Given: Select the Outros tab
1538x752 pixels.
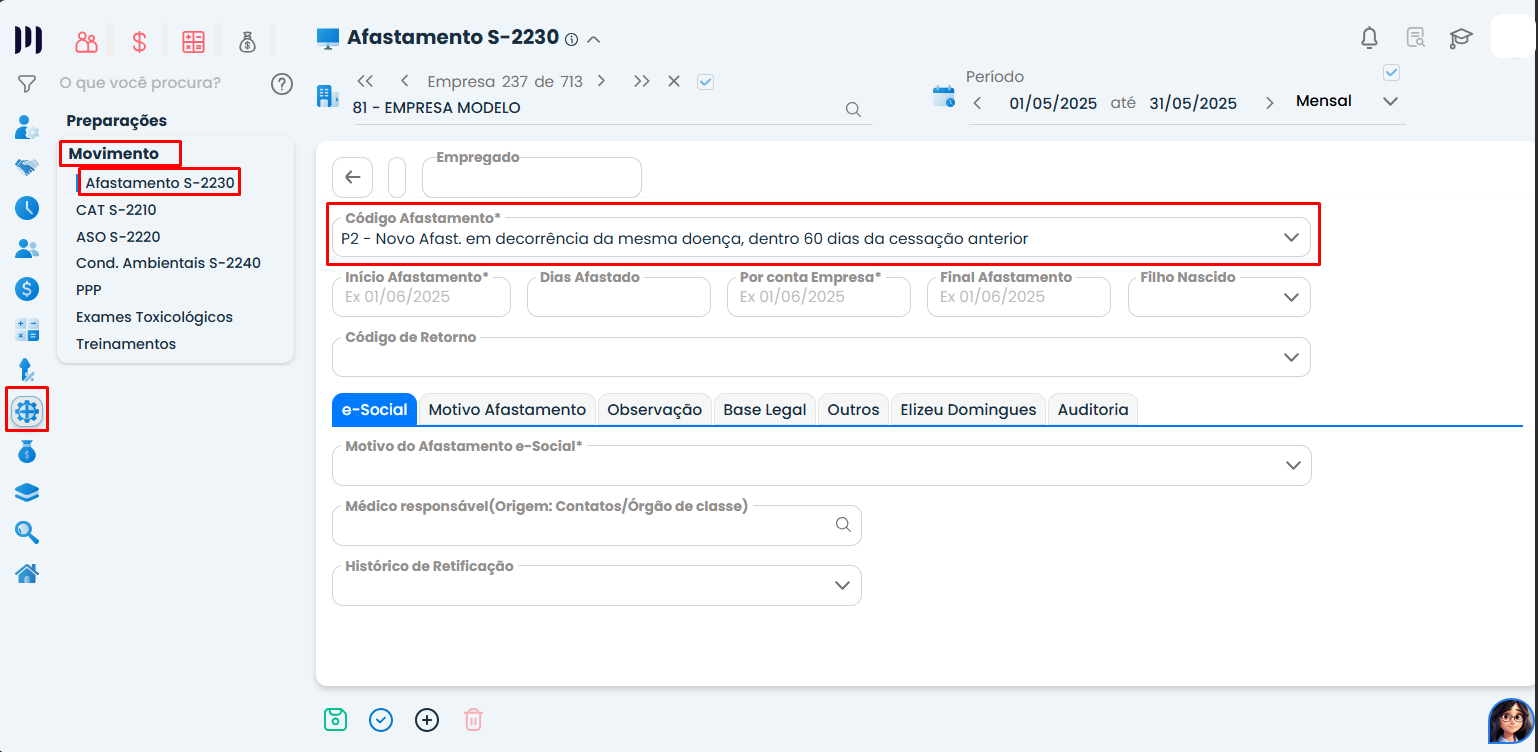Looking at the screenshot, I should coord(854,409).
